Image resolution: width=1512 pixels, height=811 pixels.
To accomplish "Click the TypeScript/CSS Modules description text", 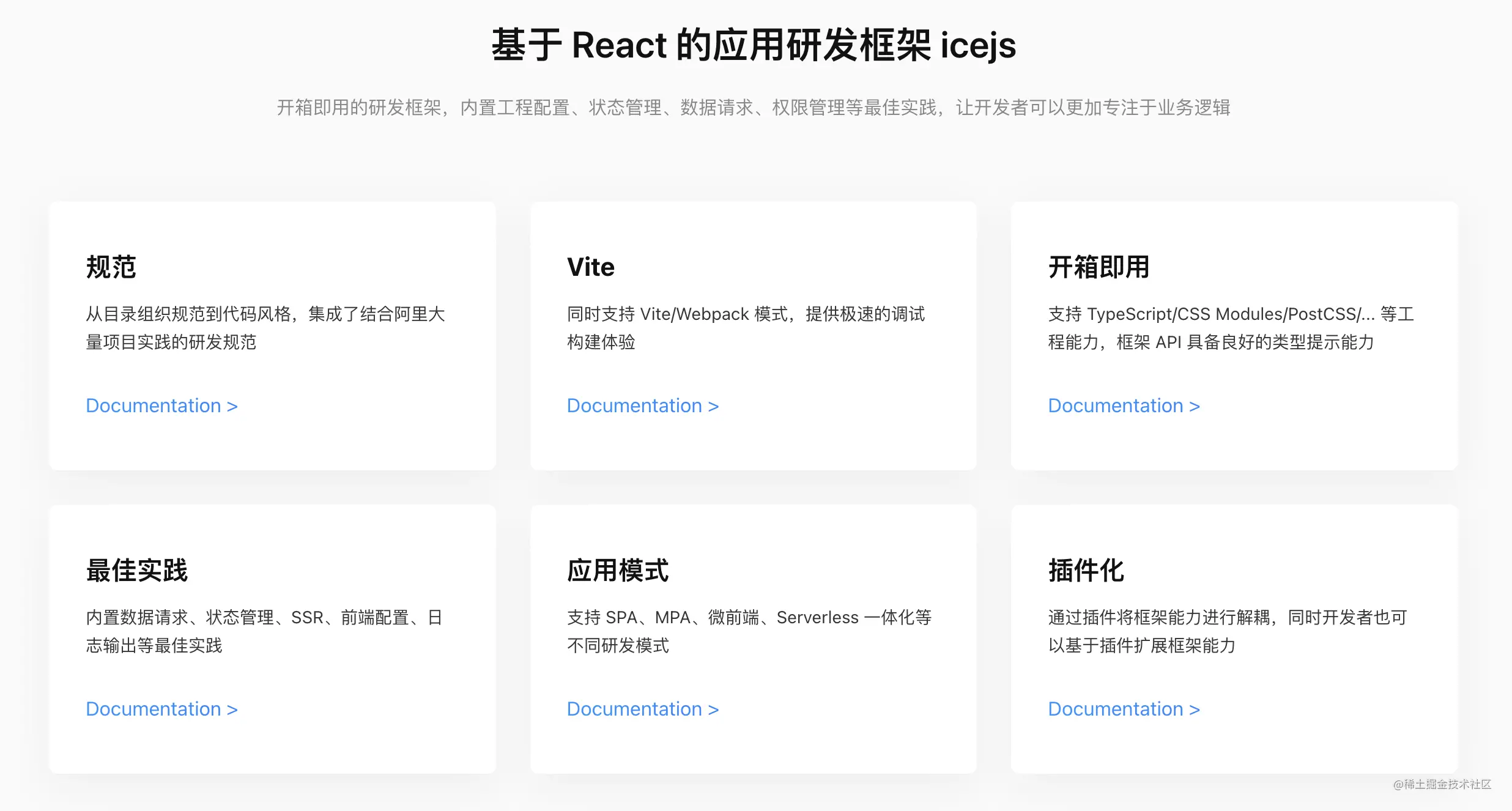I will (1231, 314).
